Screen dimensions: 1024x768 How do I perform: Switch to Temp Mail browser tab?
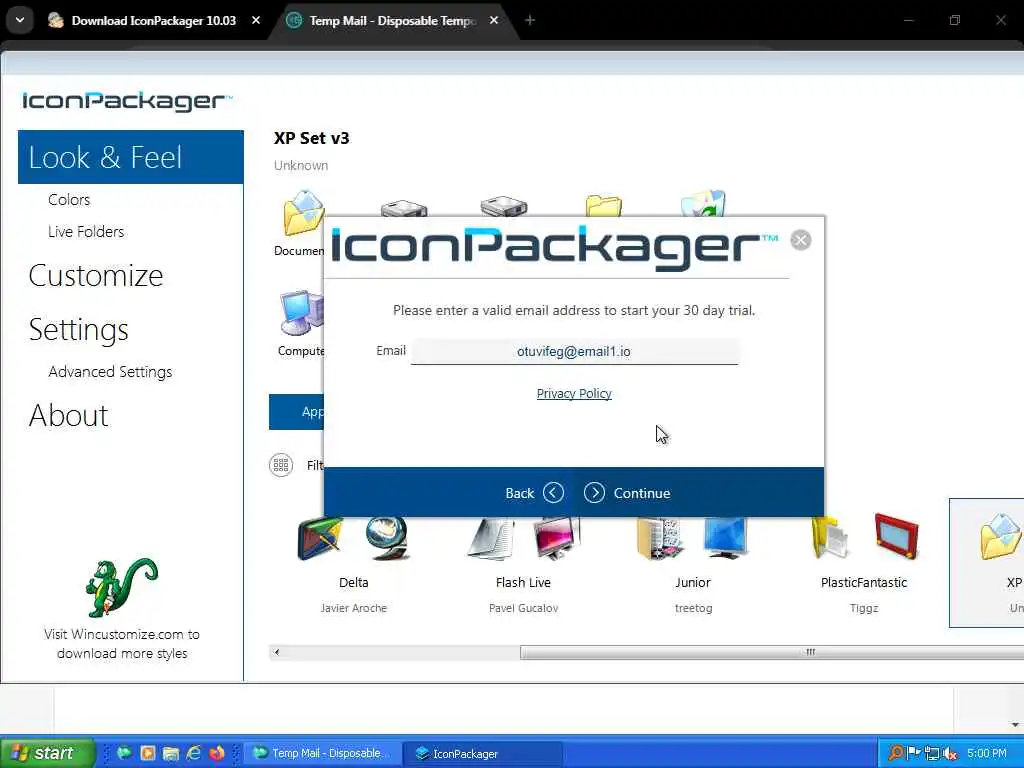[x=392, y=21]
